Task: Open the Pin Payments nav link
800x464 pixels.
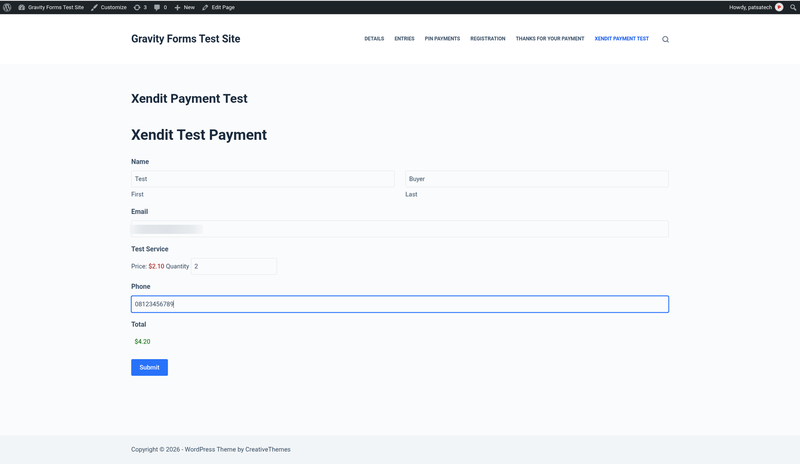Action: pyautogui.click(x=442, y=39)
